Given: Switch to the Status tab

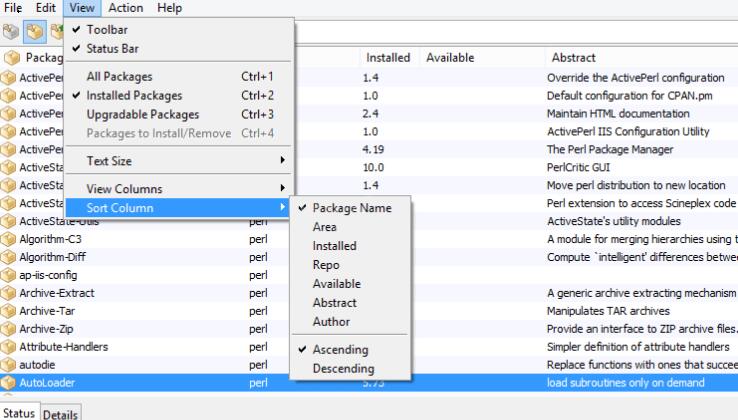Looking at the screenshot, I should pyautogui.click(x=19, y=412).
